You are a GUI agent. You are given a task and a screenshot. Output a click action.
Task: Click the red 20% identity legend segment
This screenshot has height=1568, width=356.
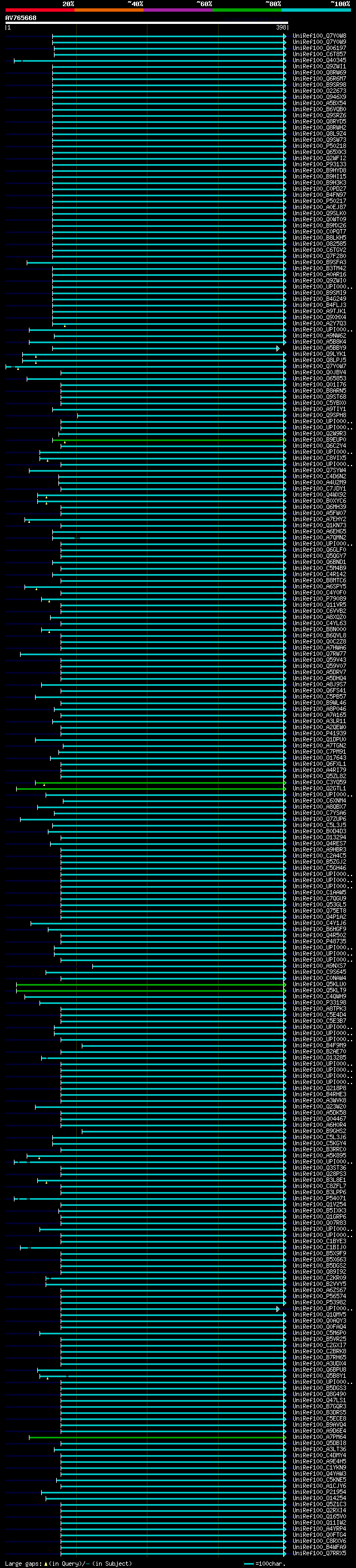[40, 10]
